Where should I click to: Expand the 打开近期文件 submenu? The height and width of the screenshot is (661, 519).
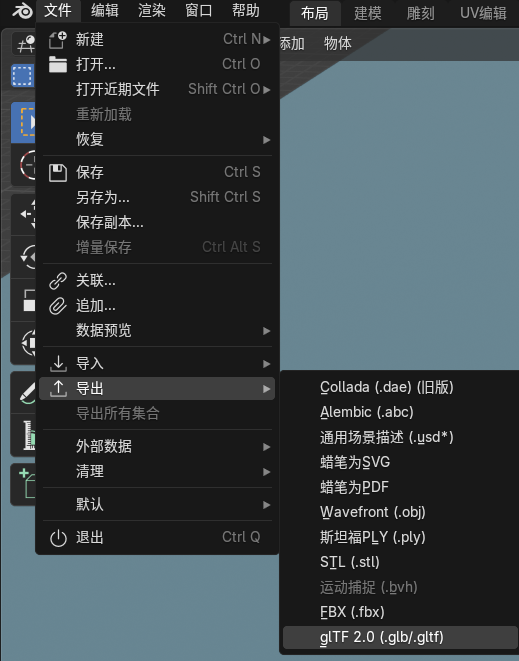(157, 89)
